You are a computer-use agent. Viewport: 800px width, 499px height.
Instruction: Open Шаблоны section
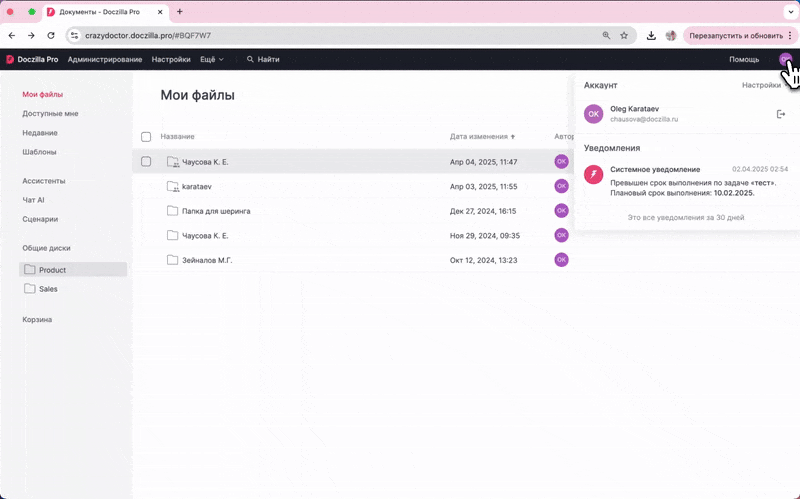pos(39,152)
